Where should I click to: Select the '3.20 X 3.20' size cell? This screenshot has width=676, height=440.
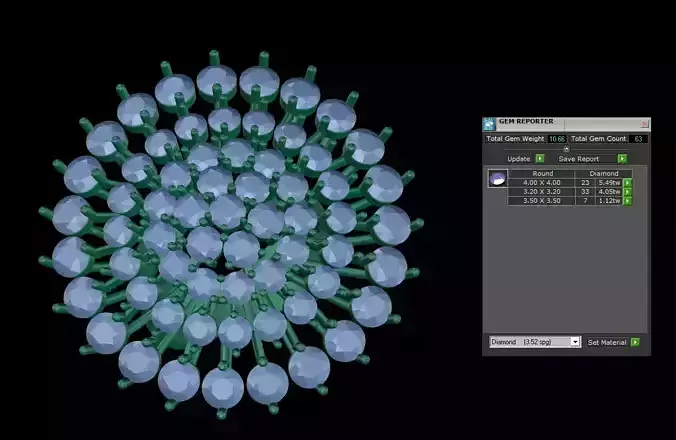541,192
